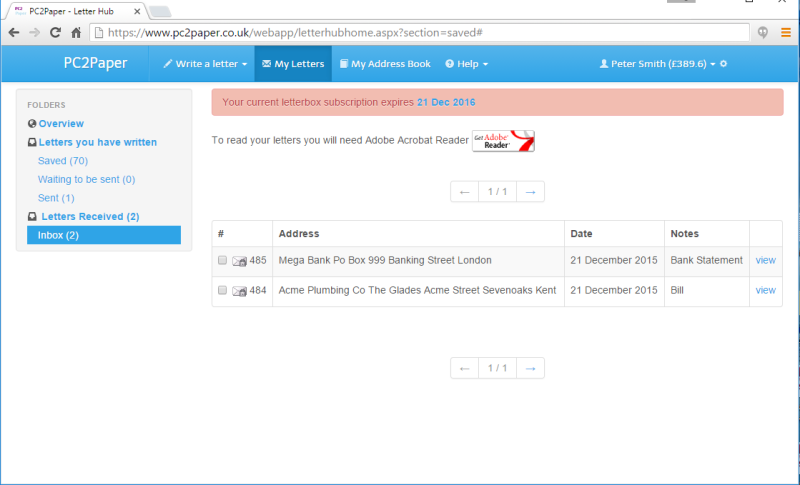
Task: Close the PC2Paper browser tab
Action: [137, 11]
